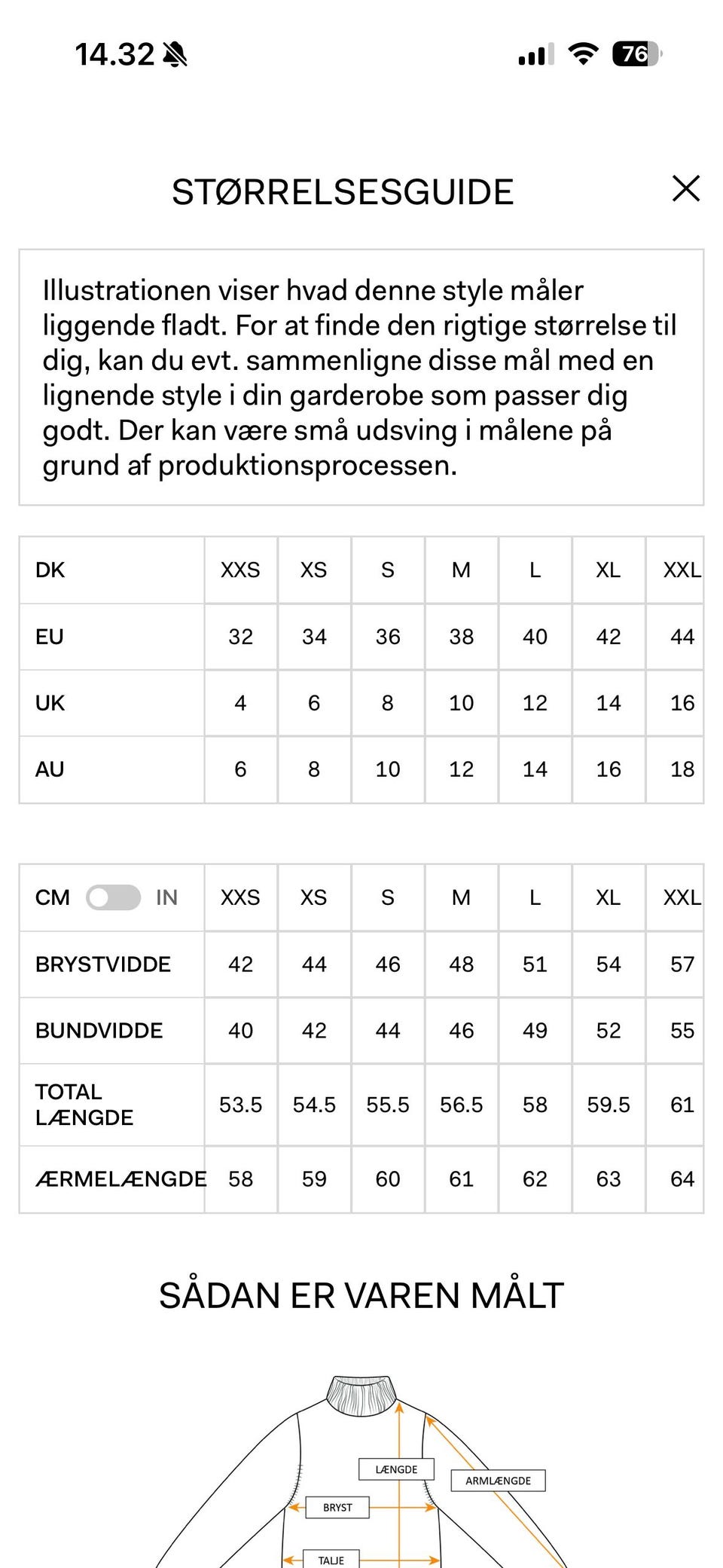This screenshot has width=723, height=1568.
Task: Click the SÅDAN ER VAREN MÅLT heading
Action: 361,1296
